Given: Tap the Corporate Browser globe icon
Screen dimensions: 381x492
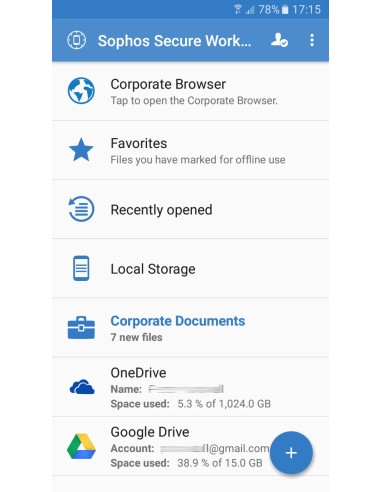Looking at the screenshot, I should tap(81, 91).
